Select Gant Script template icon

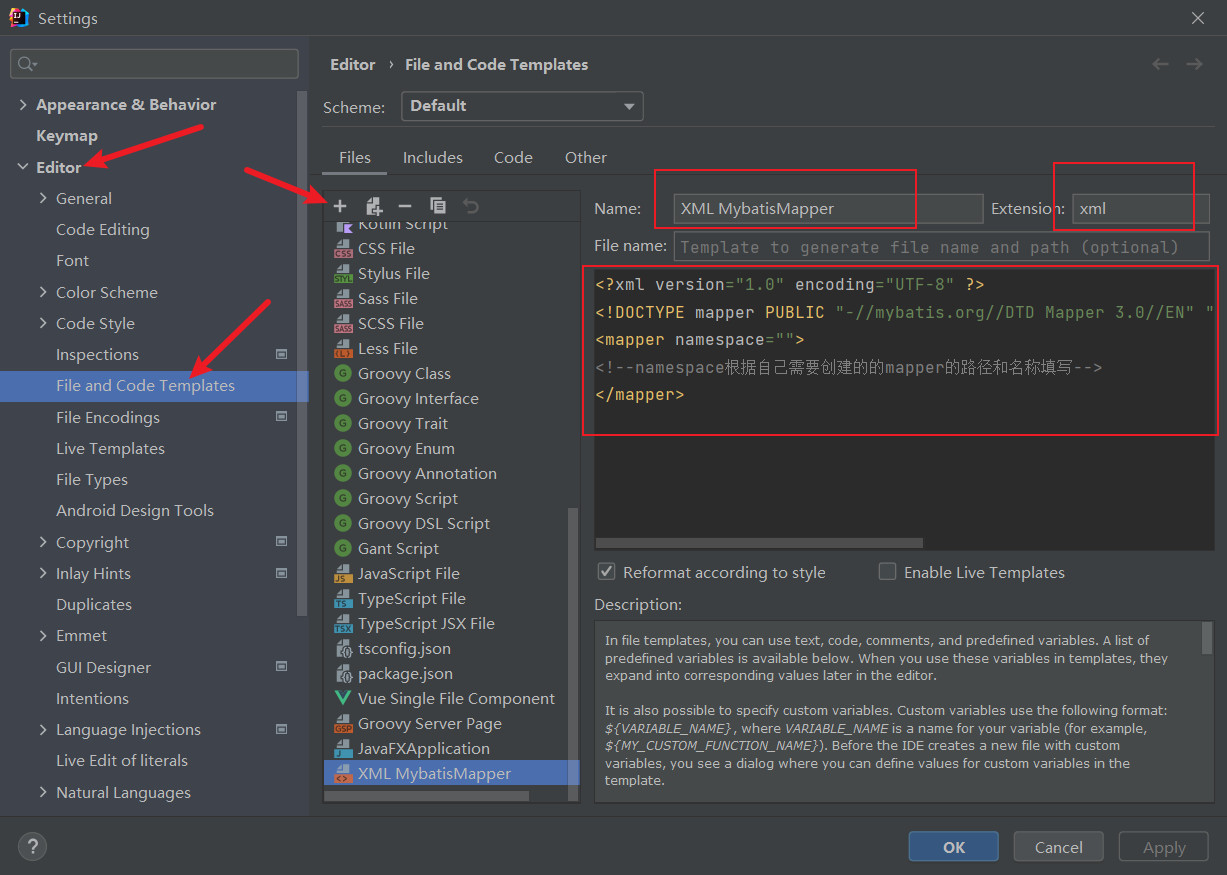tap(343, 549)
